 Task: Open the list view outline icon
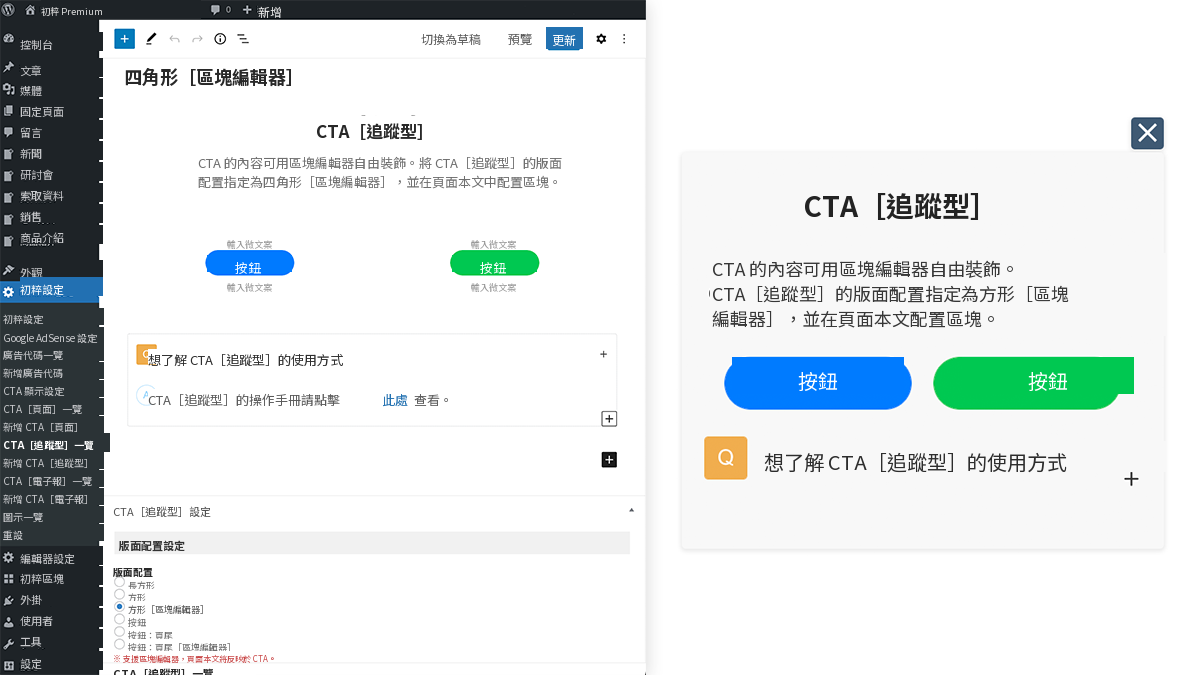[243, 39]
